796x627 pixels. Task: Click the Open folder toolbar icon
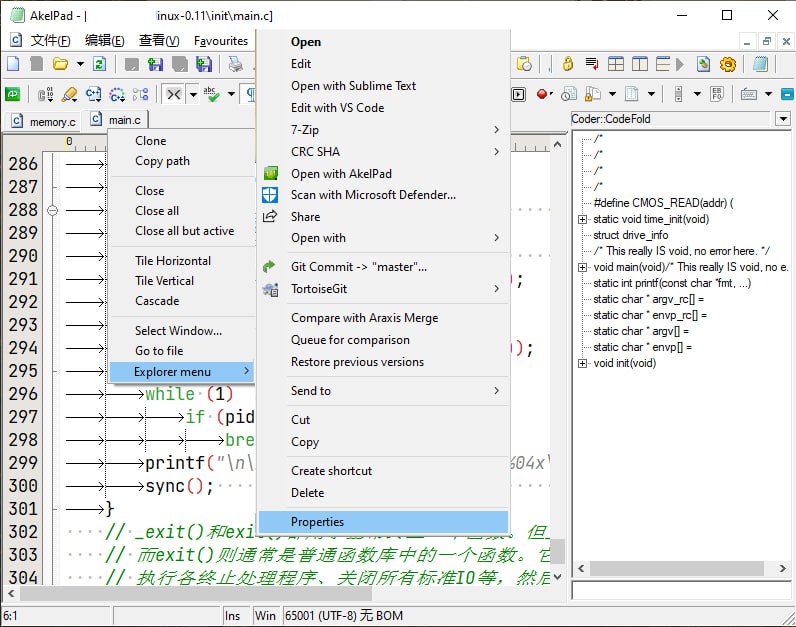click(x=60, y=64)
